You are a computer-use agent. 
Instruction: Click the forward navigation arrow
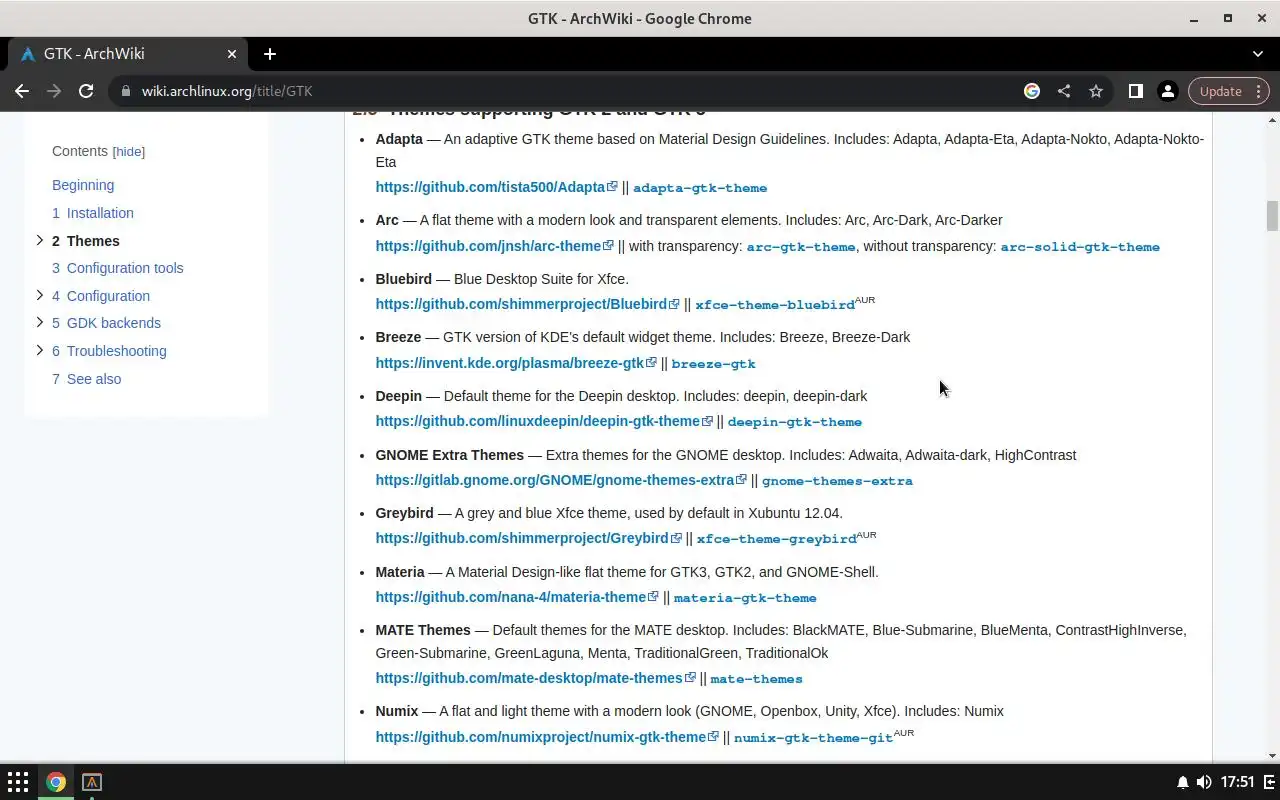click(x=54, y=91)
